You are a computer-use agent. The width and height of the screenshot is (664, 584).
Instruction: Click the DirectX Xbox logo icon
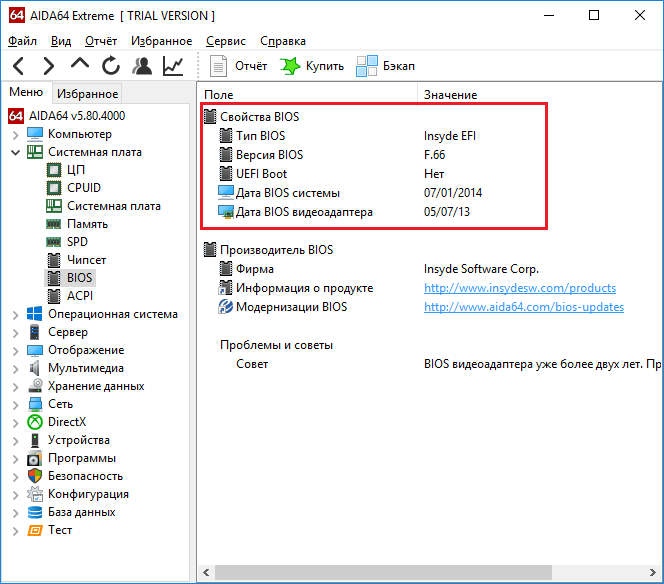click(x=35, y=422)
